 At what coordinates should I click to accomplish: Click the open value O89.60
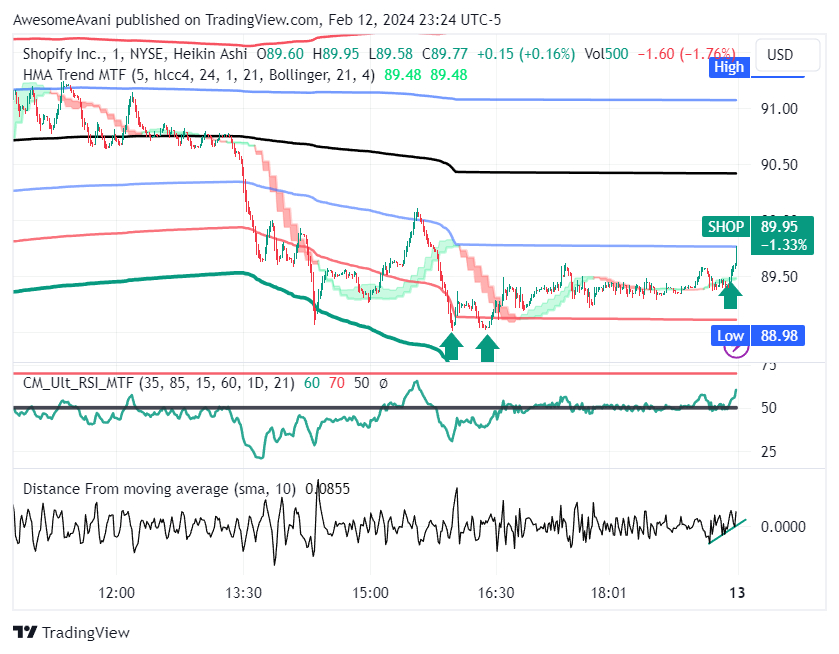(280, 54)
